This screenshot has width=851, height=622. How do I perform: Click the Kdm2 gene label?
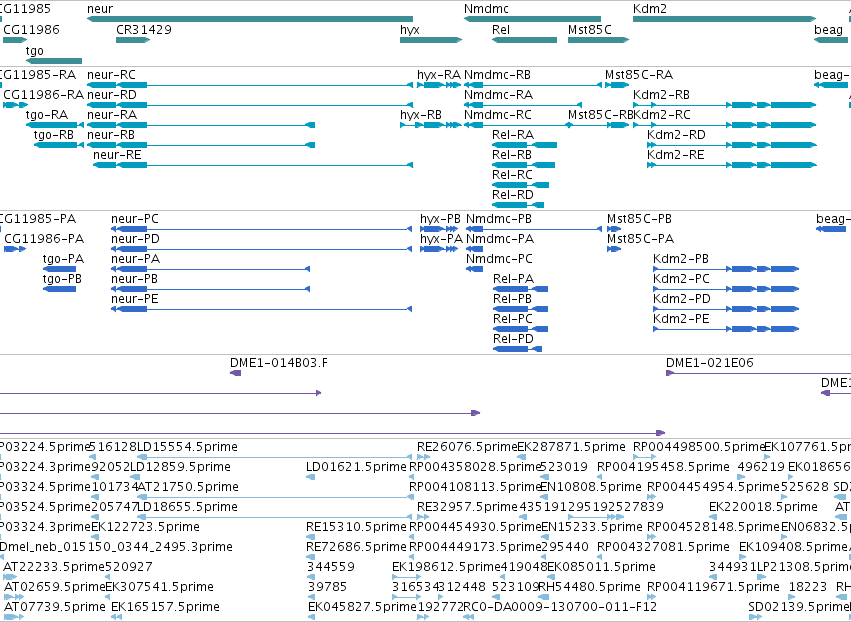point(650,9)
